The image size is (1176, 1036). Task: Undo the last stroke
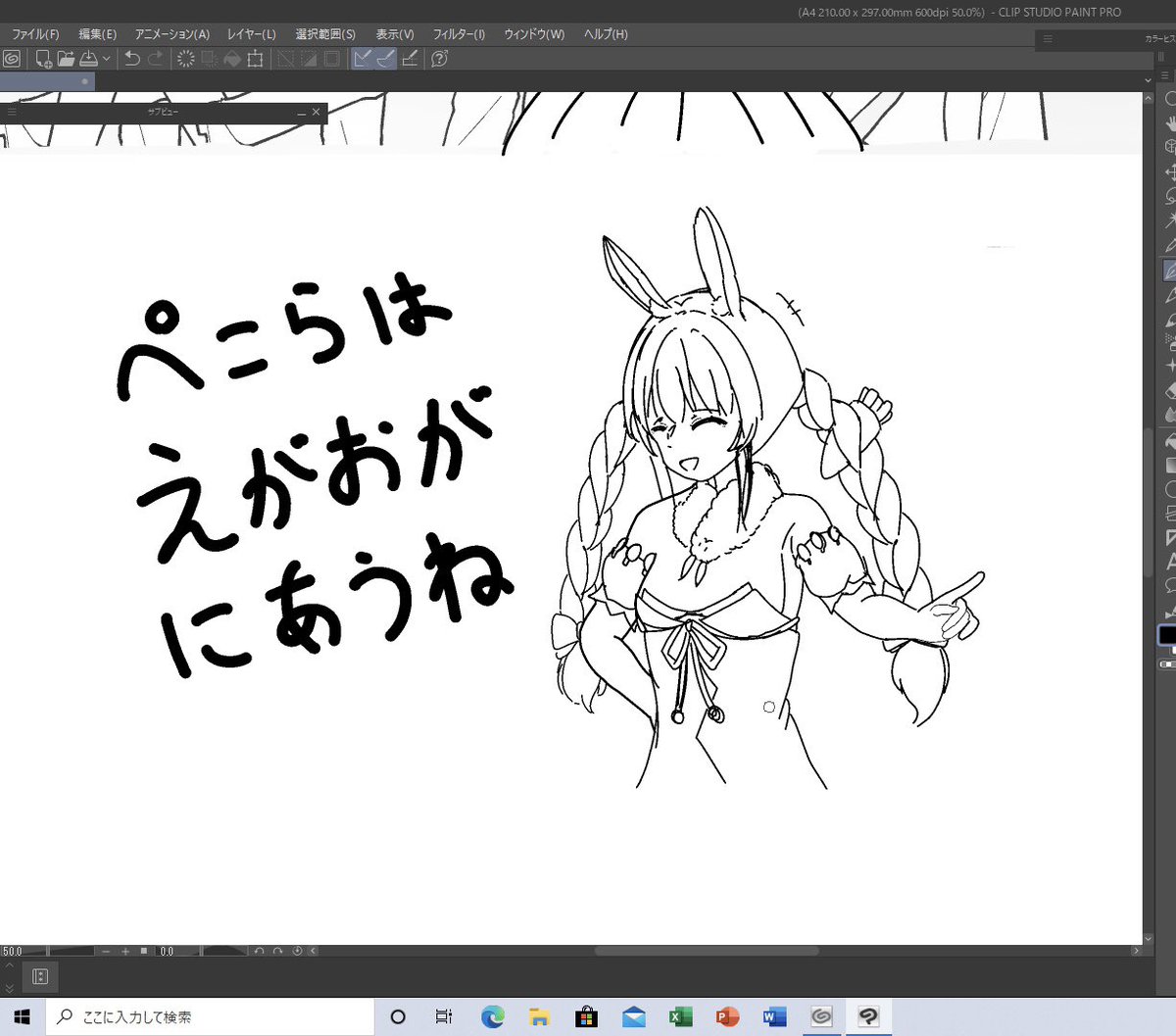tap(132, 59)
